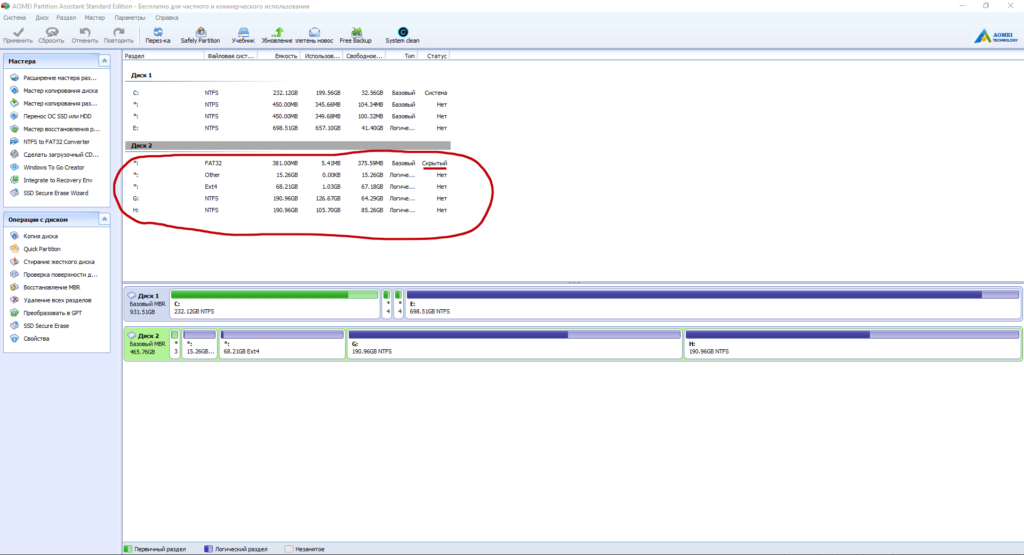Open the Free Backup tool
Viewport: 1024px width, 555px height.
click(x=354, y=34)
